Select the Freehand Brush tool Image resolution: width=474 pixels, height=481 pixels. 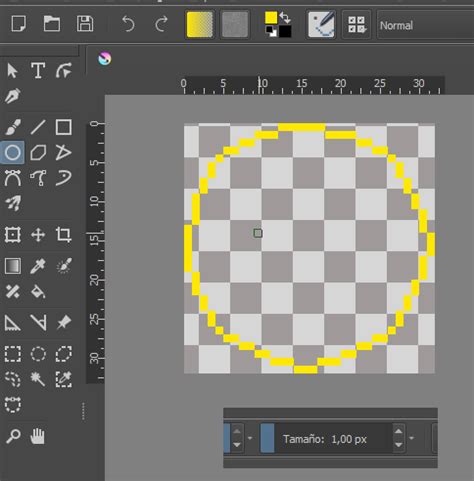pyautogui.click(x=13, y=127)
